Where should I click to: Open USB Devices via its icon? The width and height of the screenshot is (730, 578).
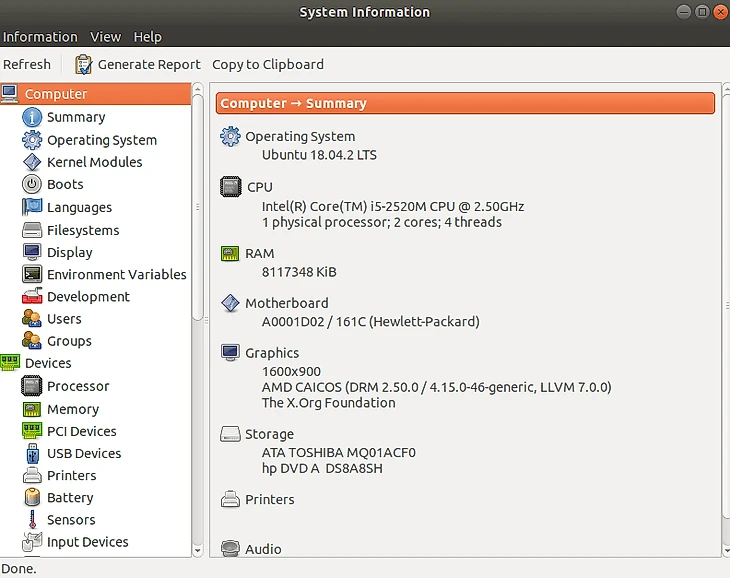click(x=32, y=453)
